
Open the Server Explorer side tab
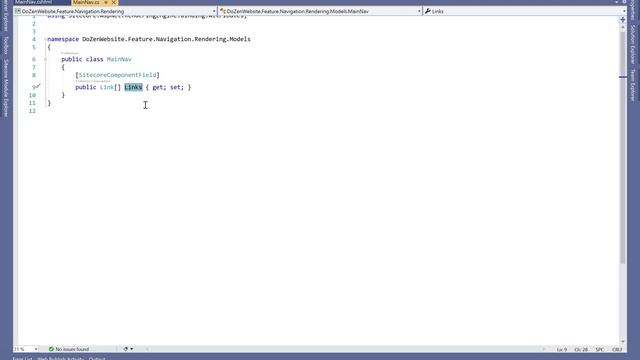(6, 16)
